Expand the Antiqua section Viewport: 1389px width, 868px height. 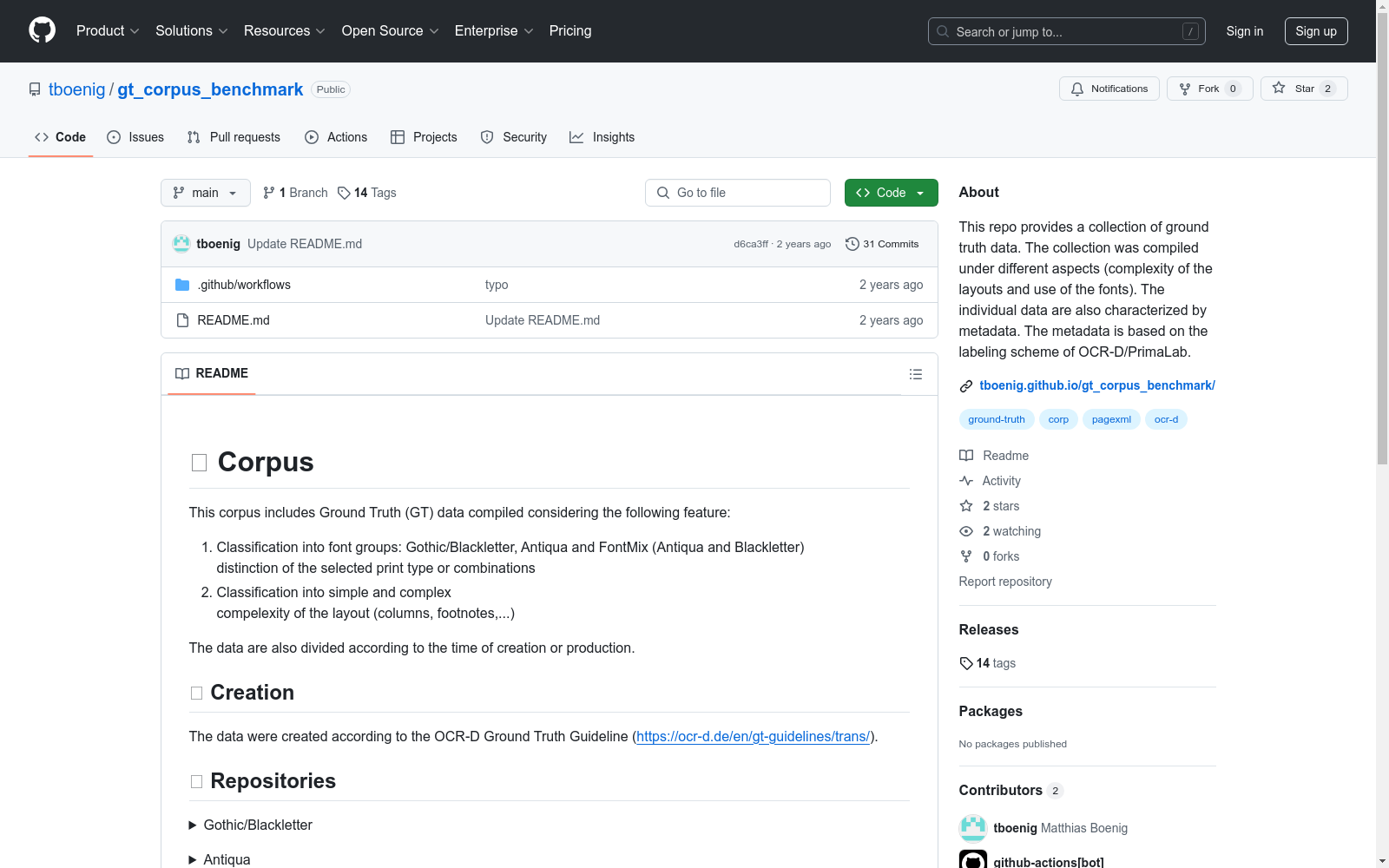click(x=220, y=859)
